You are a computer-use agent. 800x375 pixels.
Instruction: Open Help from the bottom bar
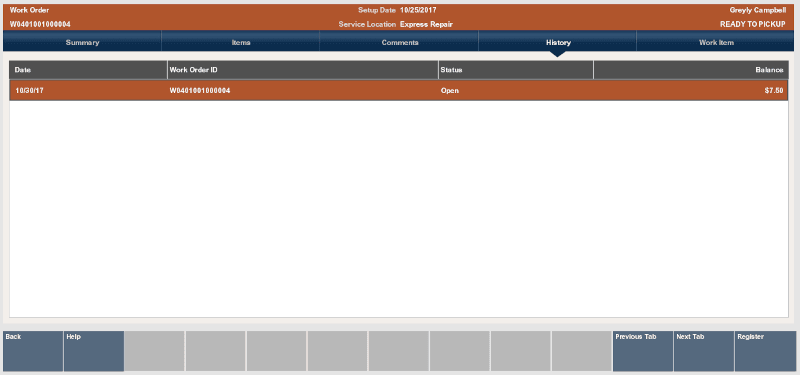point(94,351)
